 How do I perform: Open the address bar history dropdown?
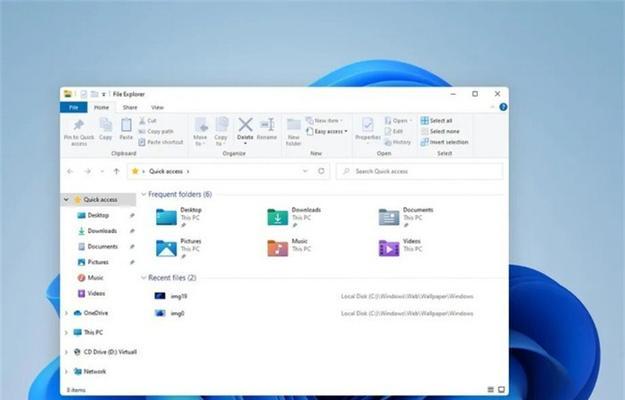point(305,171)
